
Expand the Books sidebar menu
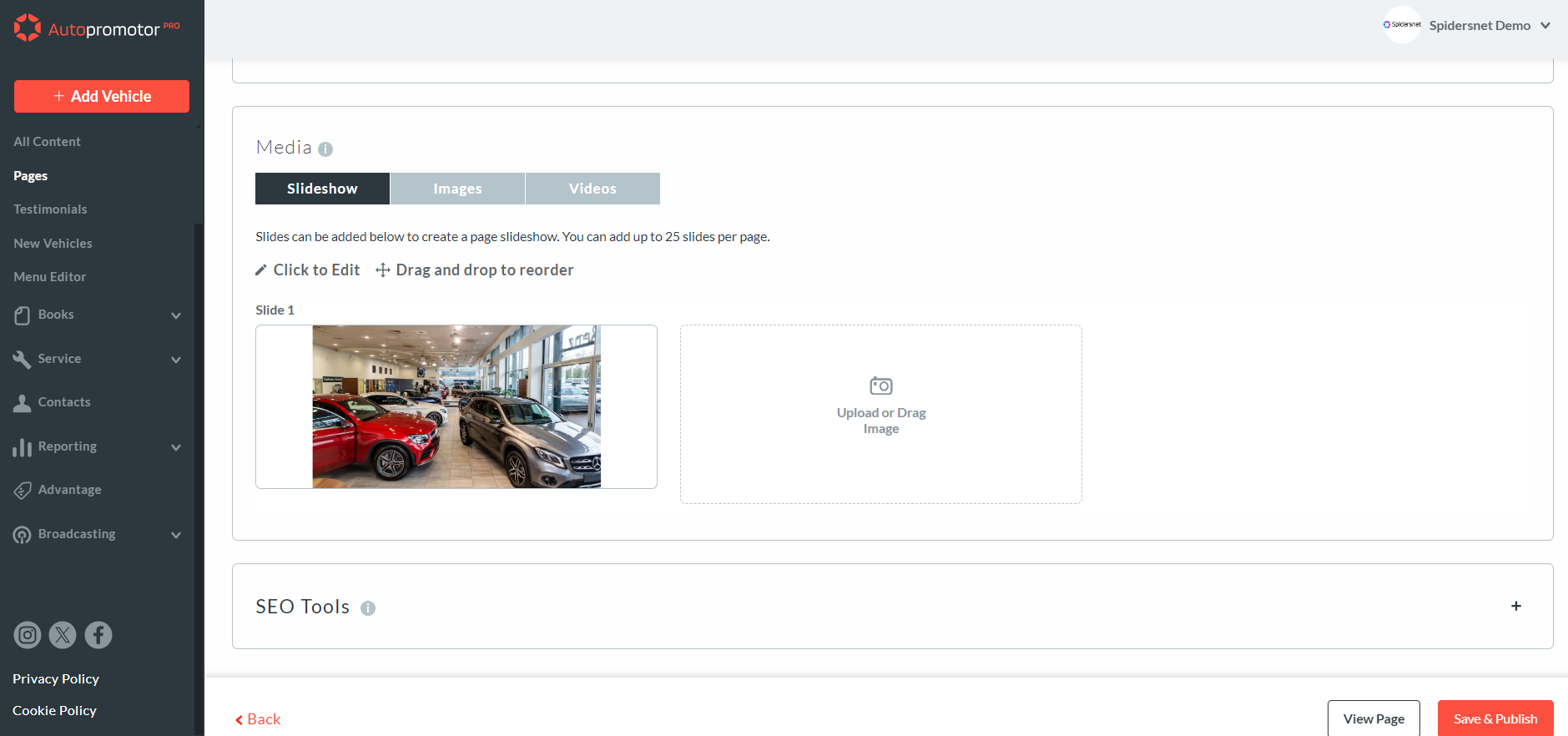[x=176, y=315]
